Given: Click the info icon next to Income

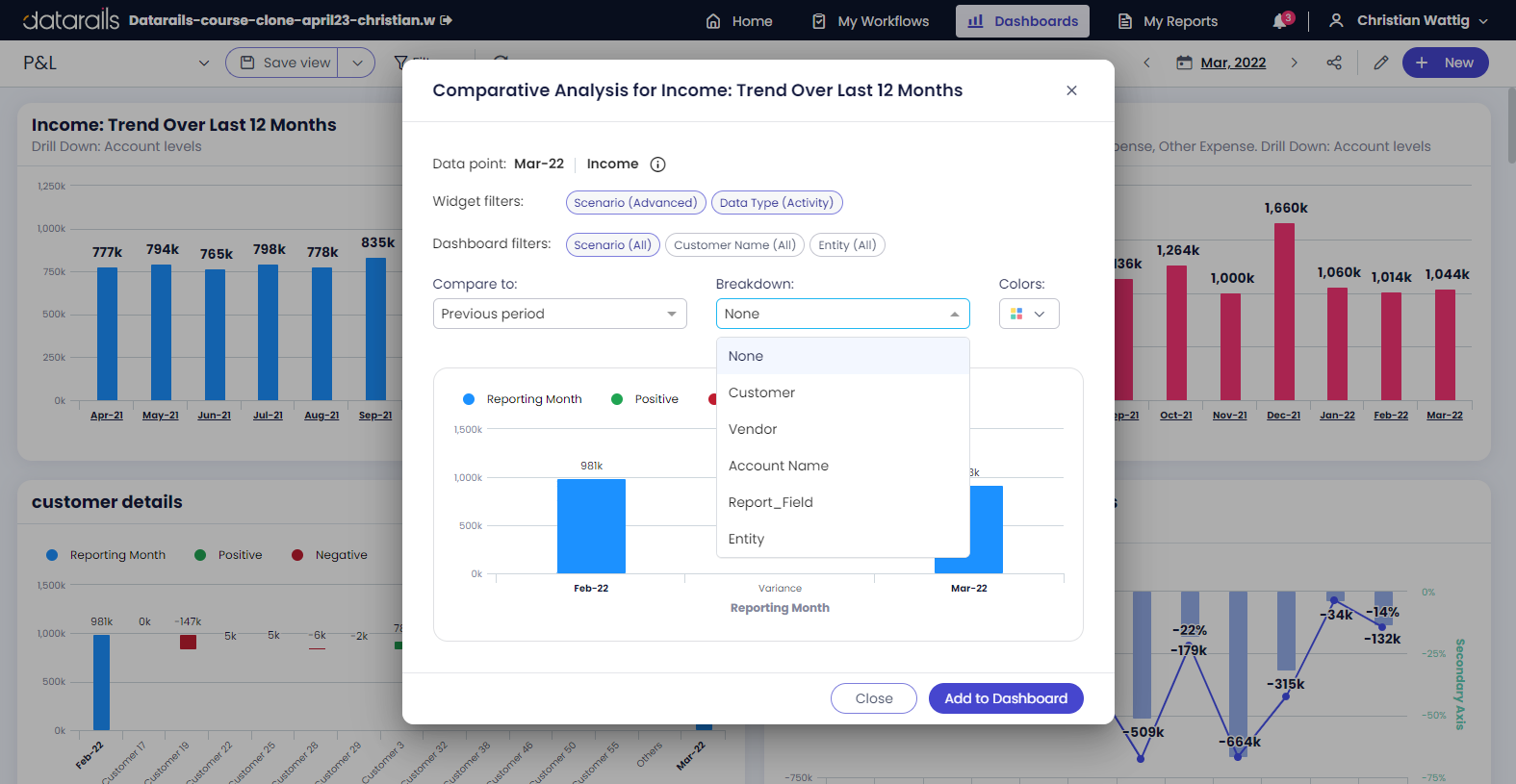Looking at the screenshot, I should [657, 164].
